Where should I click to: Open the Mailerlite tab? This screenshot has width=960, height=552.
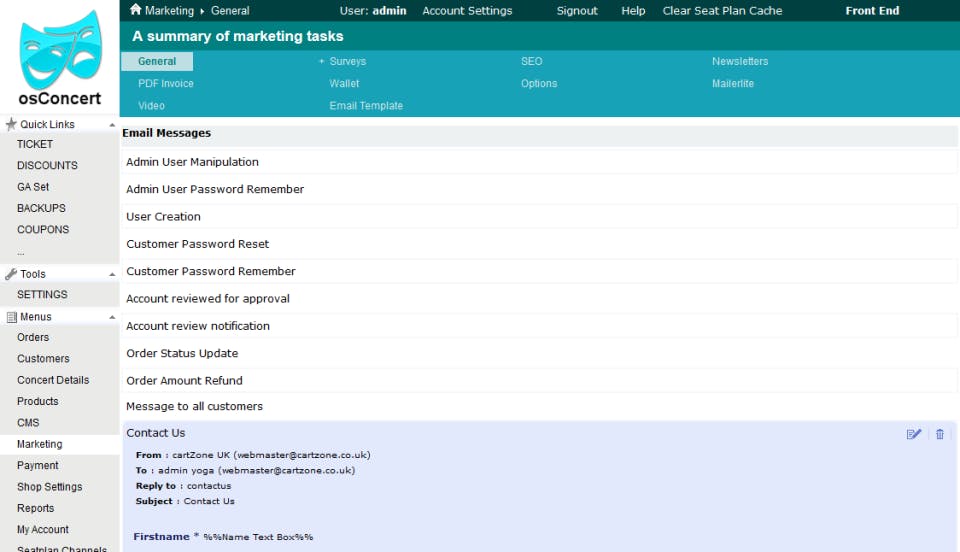(732, 83)
